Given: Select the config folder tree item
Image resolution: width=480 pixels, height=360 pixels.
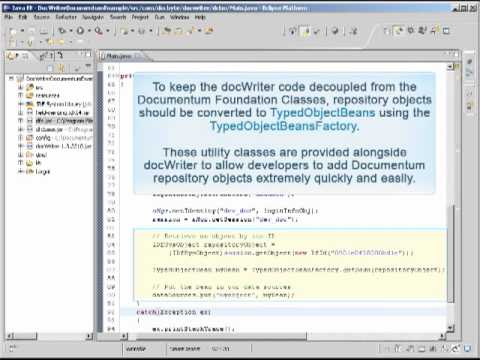Looking at the screenshot, I should point(59,138).
